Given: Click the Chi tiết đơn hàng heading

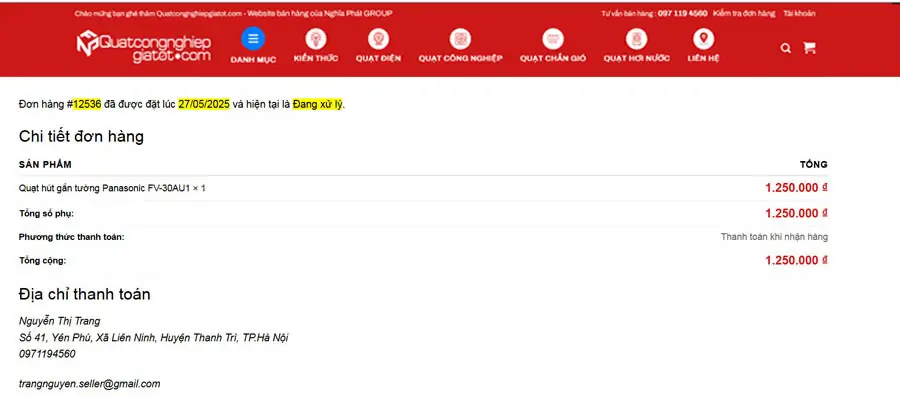Looking at the screenshot, I should tap(81, 137).
